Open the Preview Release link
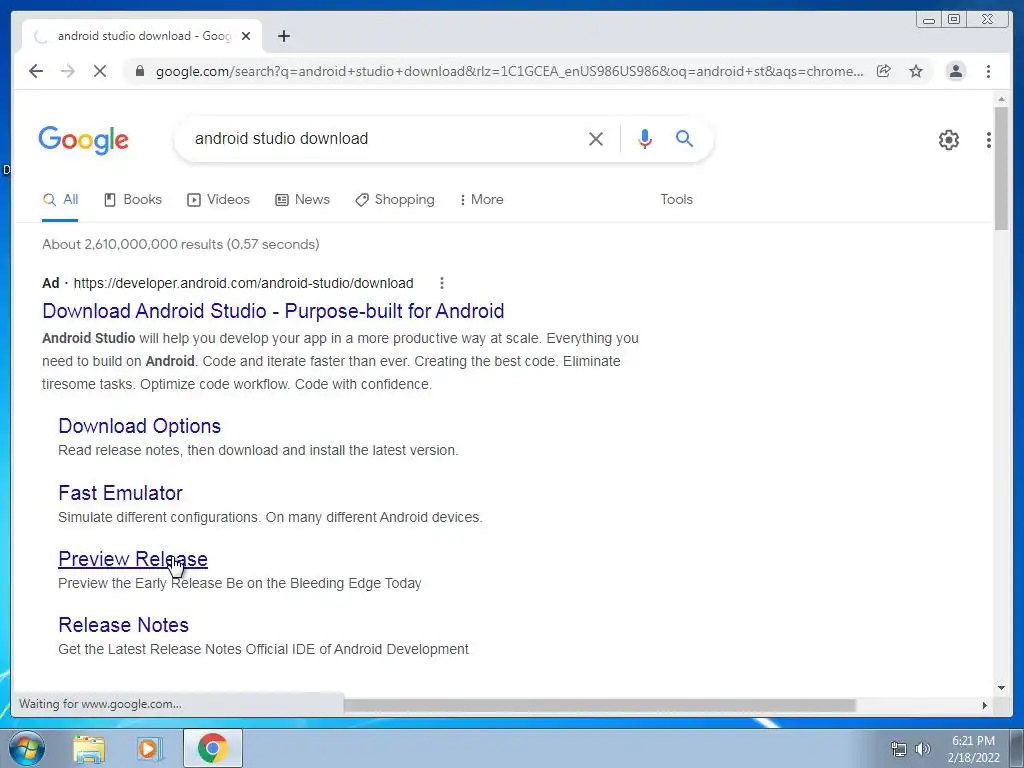The height and width of the screenshot is (768, 1024). point(133,559)
